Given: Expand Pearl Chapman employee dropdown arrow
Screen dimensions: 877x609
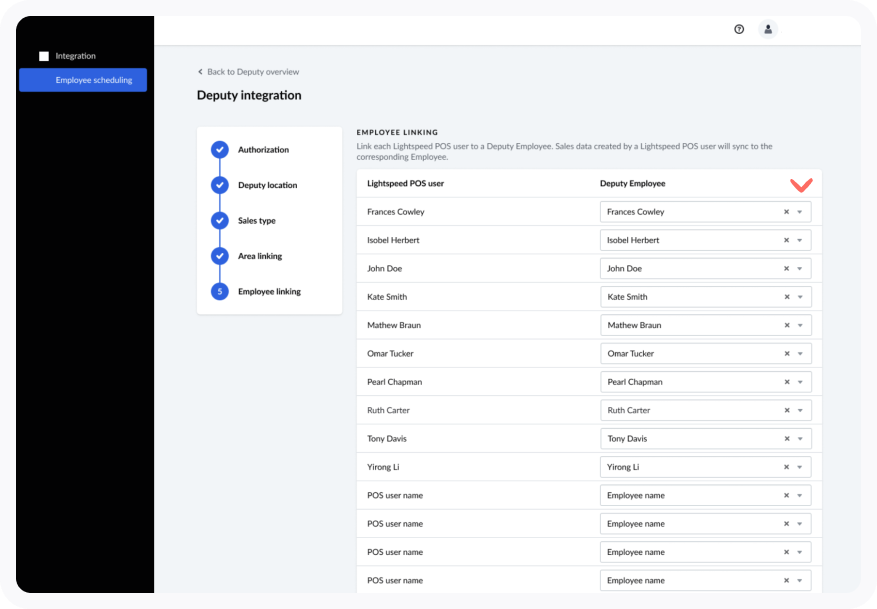Looking at the screenshot, I should tap(800, 382).
